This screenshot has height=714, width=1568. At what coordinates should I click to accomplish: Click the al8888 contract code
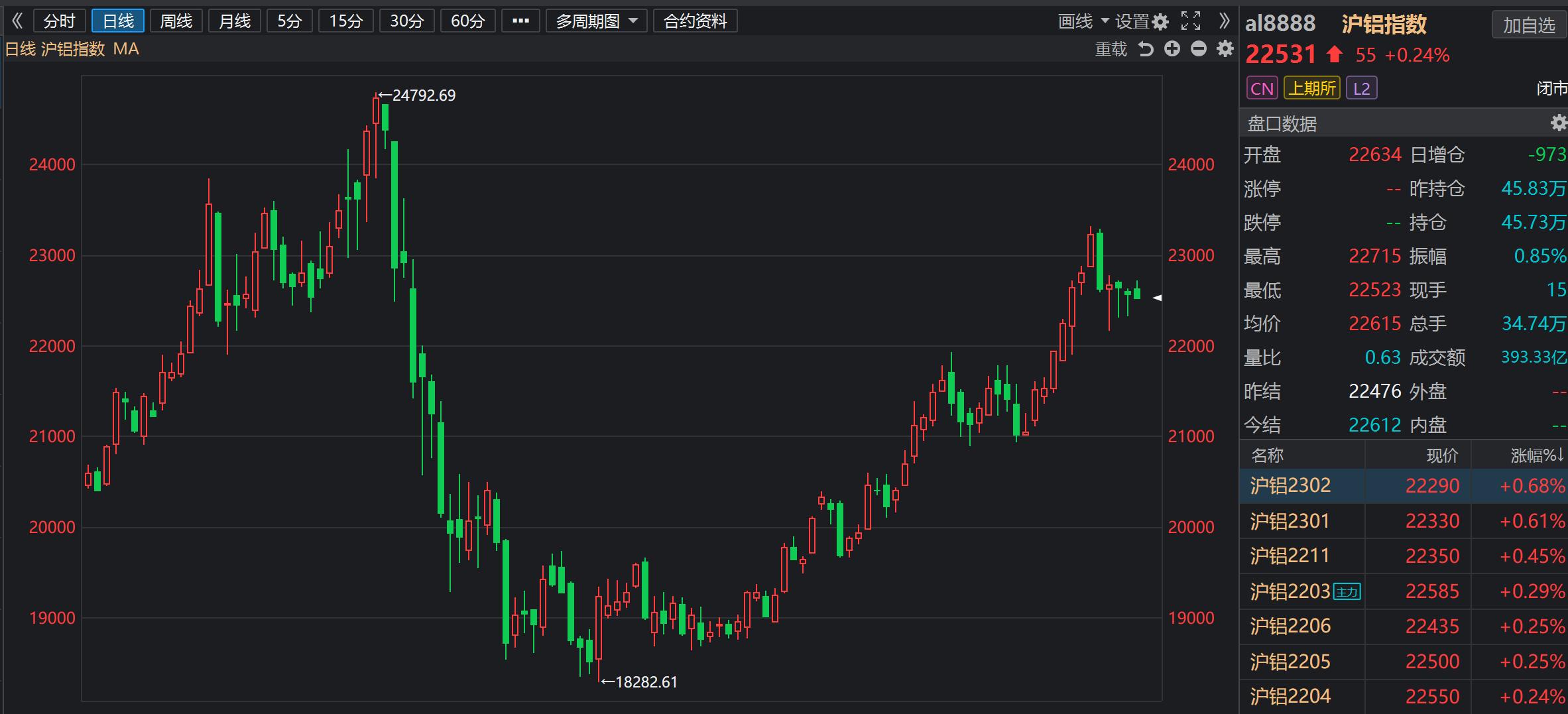tap(1280, 24)
